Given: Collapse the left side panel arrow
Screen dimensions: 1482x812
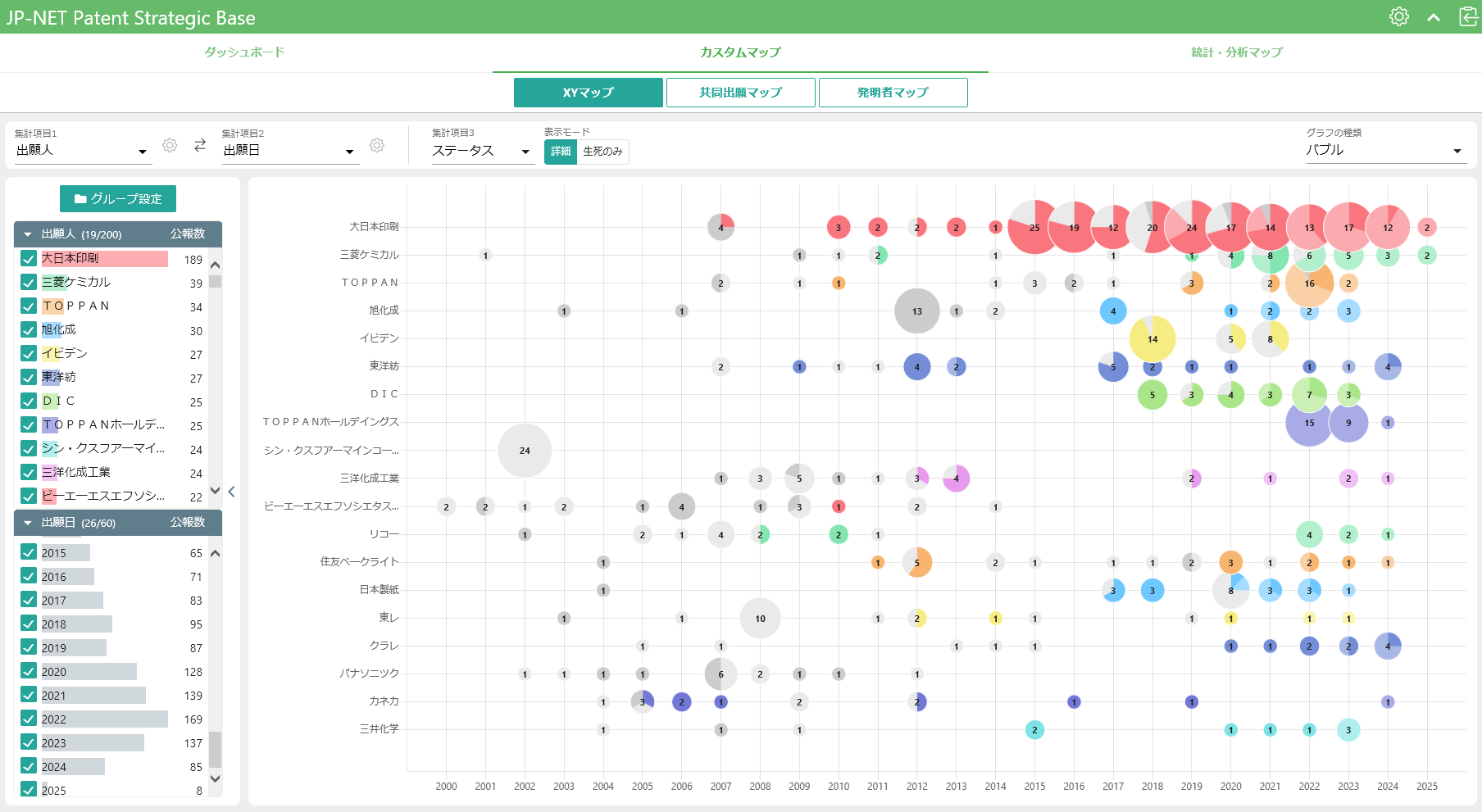Looking at the screenshot, I should [232, 492].
